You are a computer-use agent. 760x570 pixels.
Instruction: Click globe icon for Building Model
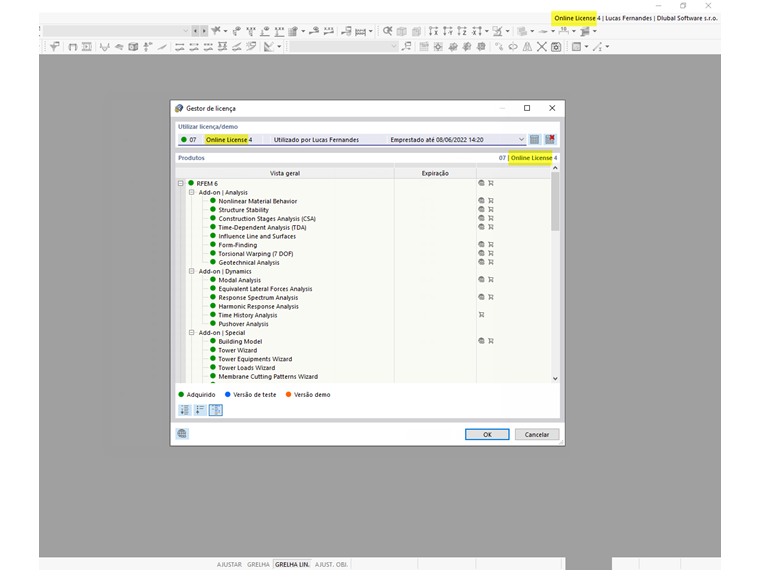click(x=481, y=341)
